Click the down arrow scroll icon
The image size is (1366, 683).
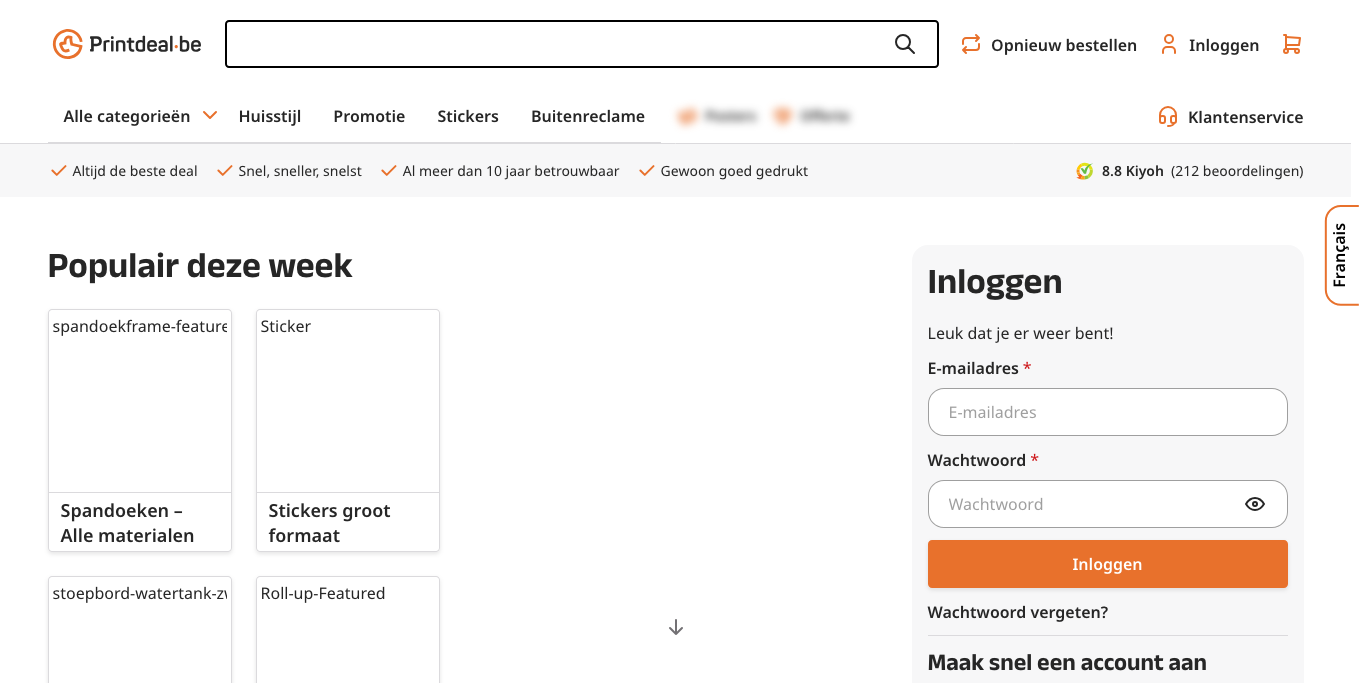coord(676,627)
